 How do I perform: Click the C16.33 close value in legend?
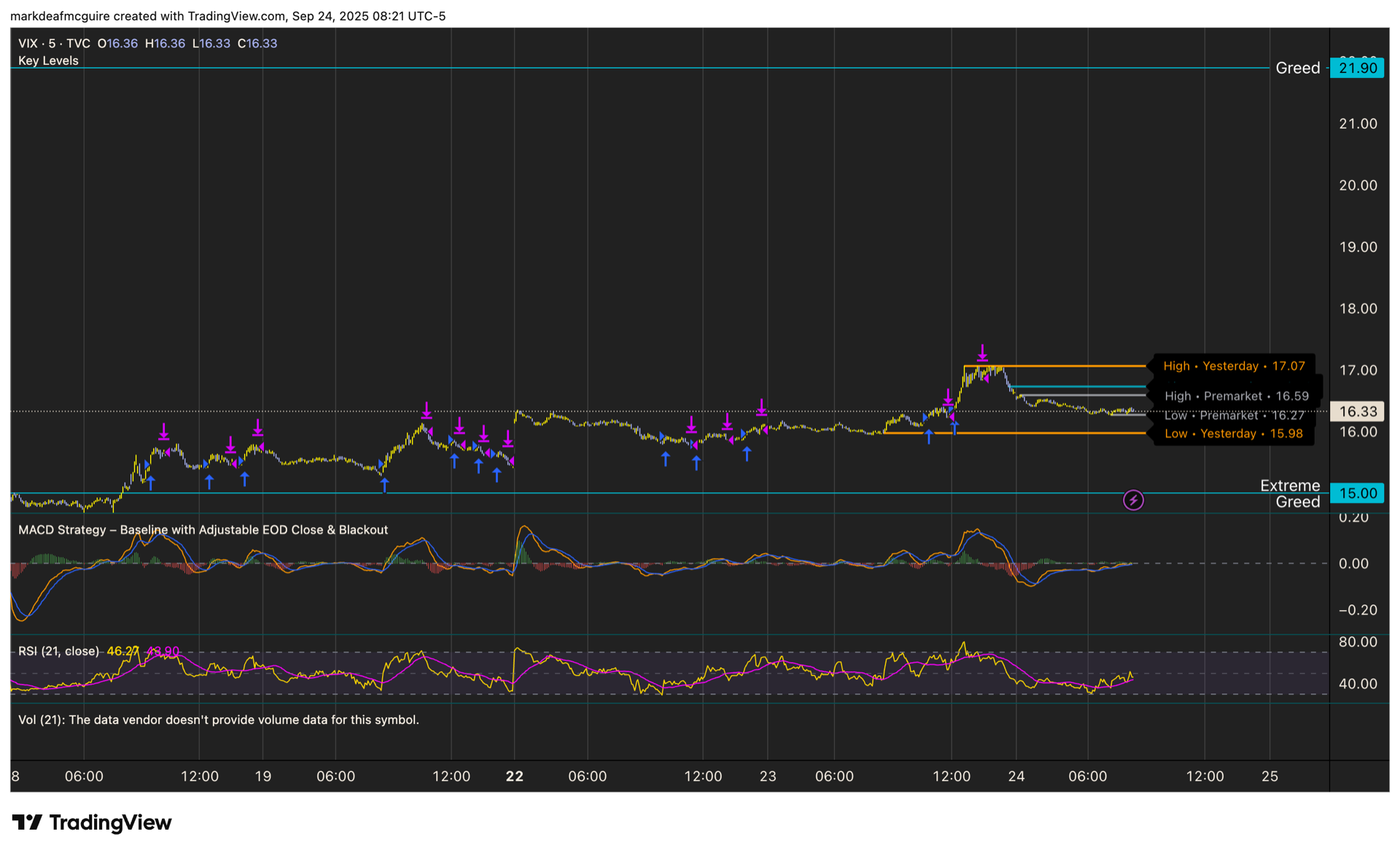[257, 43]
